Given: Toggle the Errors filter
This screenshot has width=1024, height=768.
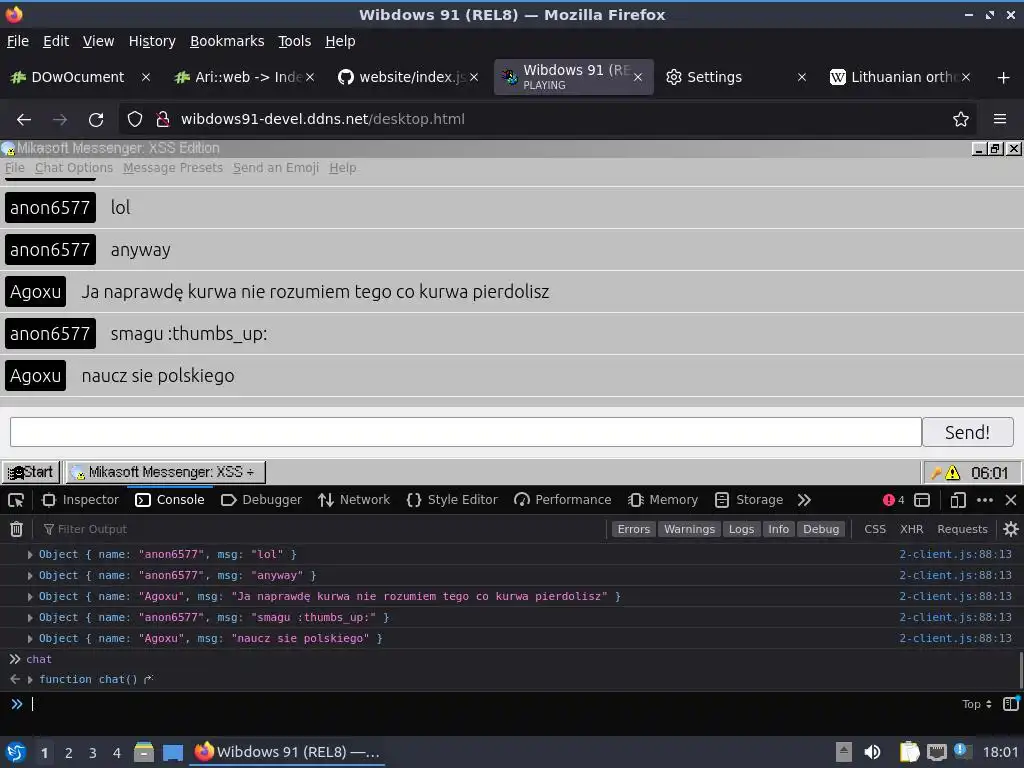Looking at the screenshot, I should [x=633, y=529].
